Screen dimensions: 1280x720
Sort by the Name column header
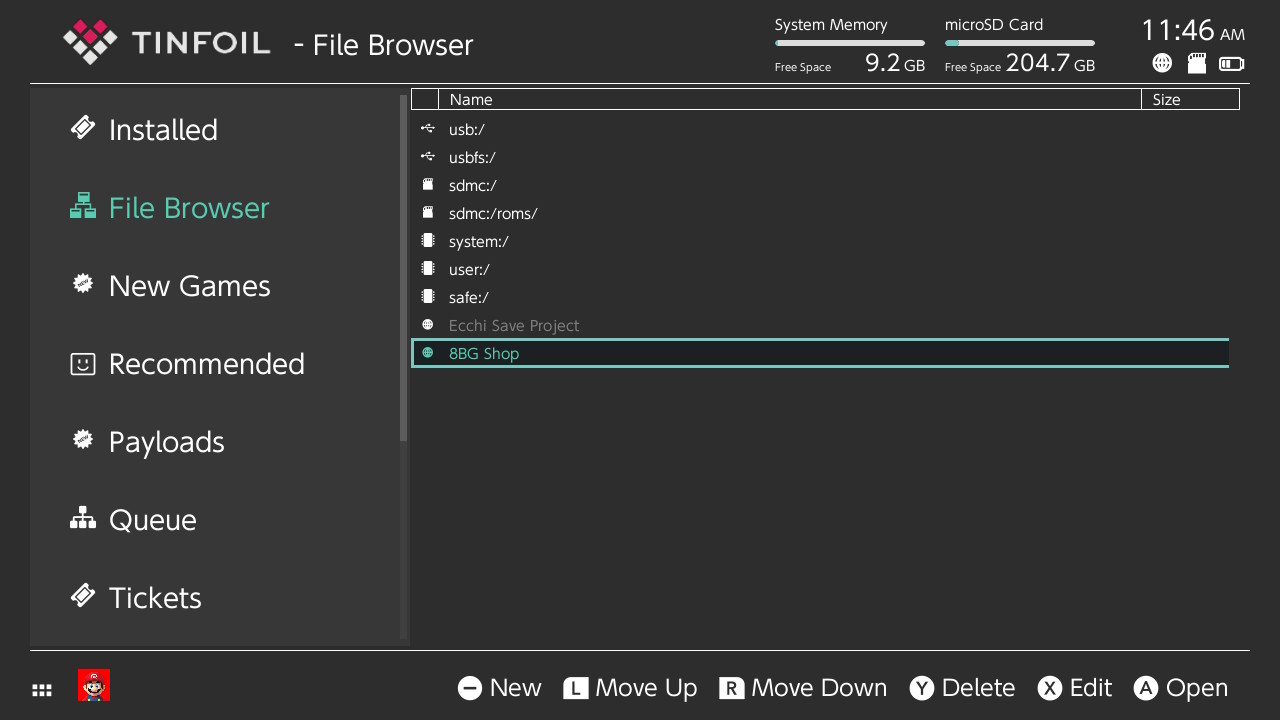(790, 99)
